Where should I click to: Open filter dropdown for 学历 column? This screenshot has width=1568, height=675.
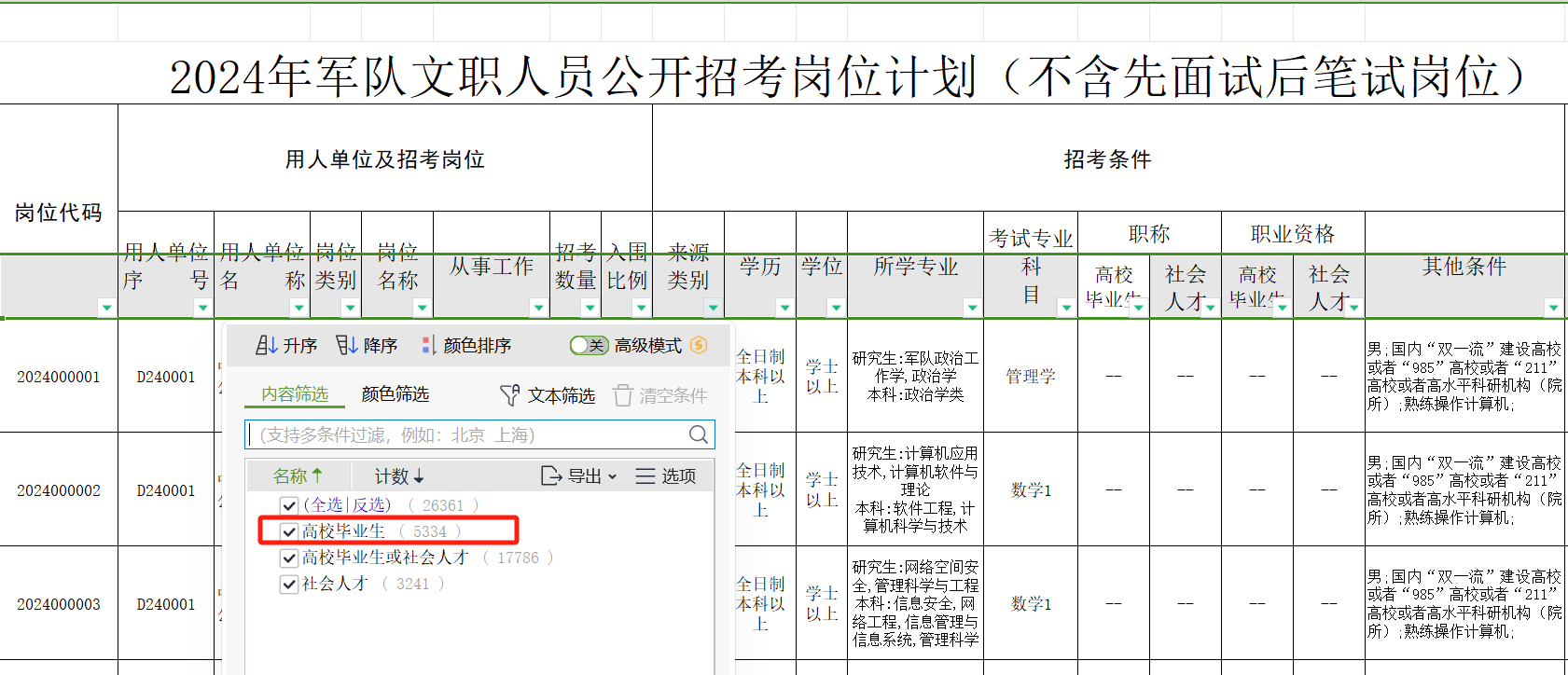pyautogui.click(x=784, y=308)
